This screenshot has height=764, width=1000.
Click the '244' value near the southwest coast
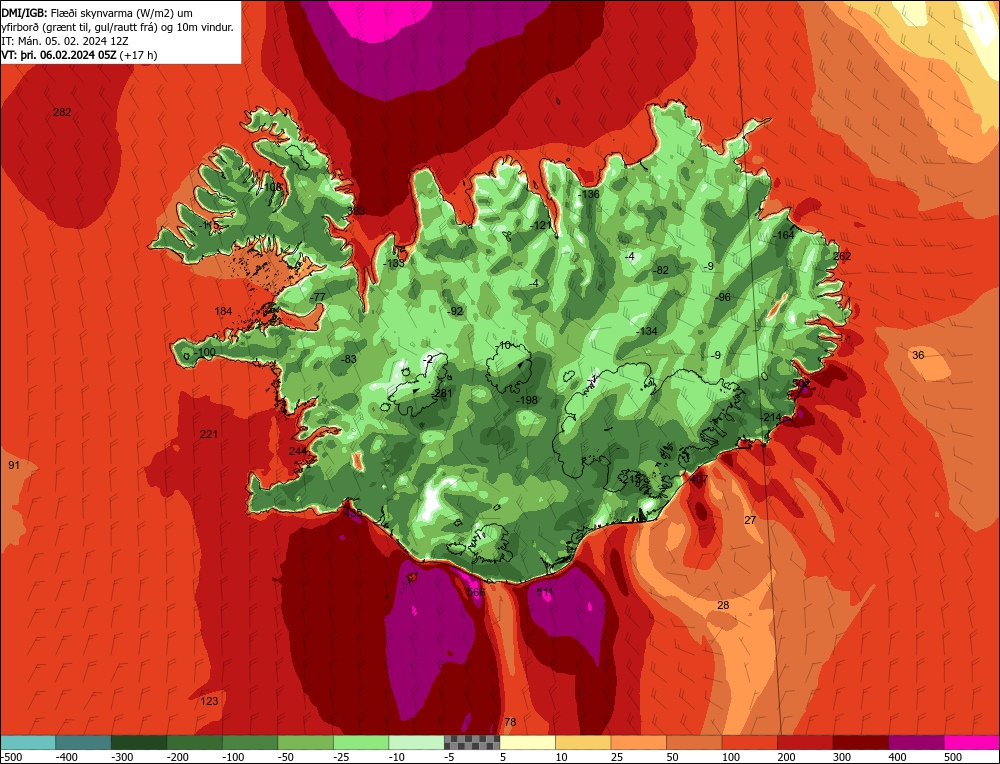pyautogui.click(x=298, y=451)
